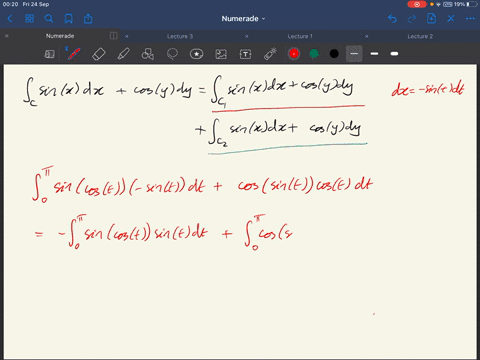Select the Shapes tool
The width and height of the screenshot is (480, 360).
click(148, 54)
